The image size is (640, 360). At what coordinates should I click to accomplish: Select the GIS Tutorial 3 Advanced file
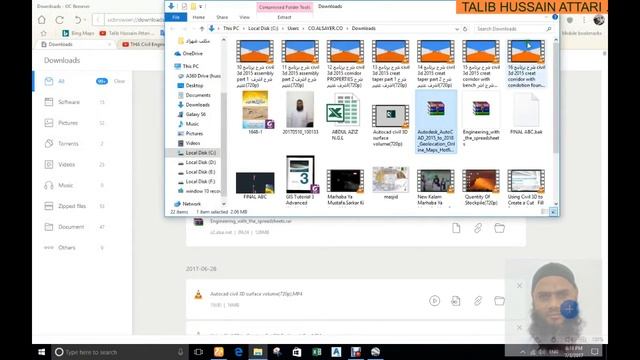point(300,180)
